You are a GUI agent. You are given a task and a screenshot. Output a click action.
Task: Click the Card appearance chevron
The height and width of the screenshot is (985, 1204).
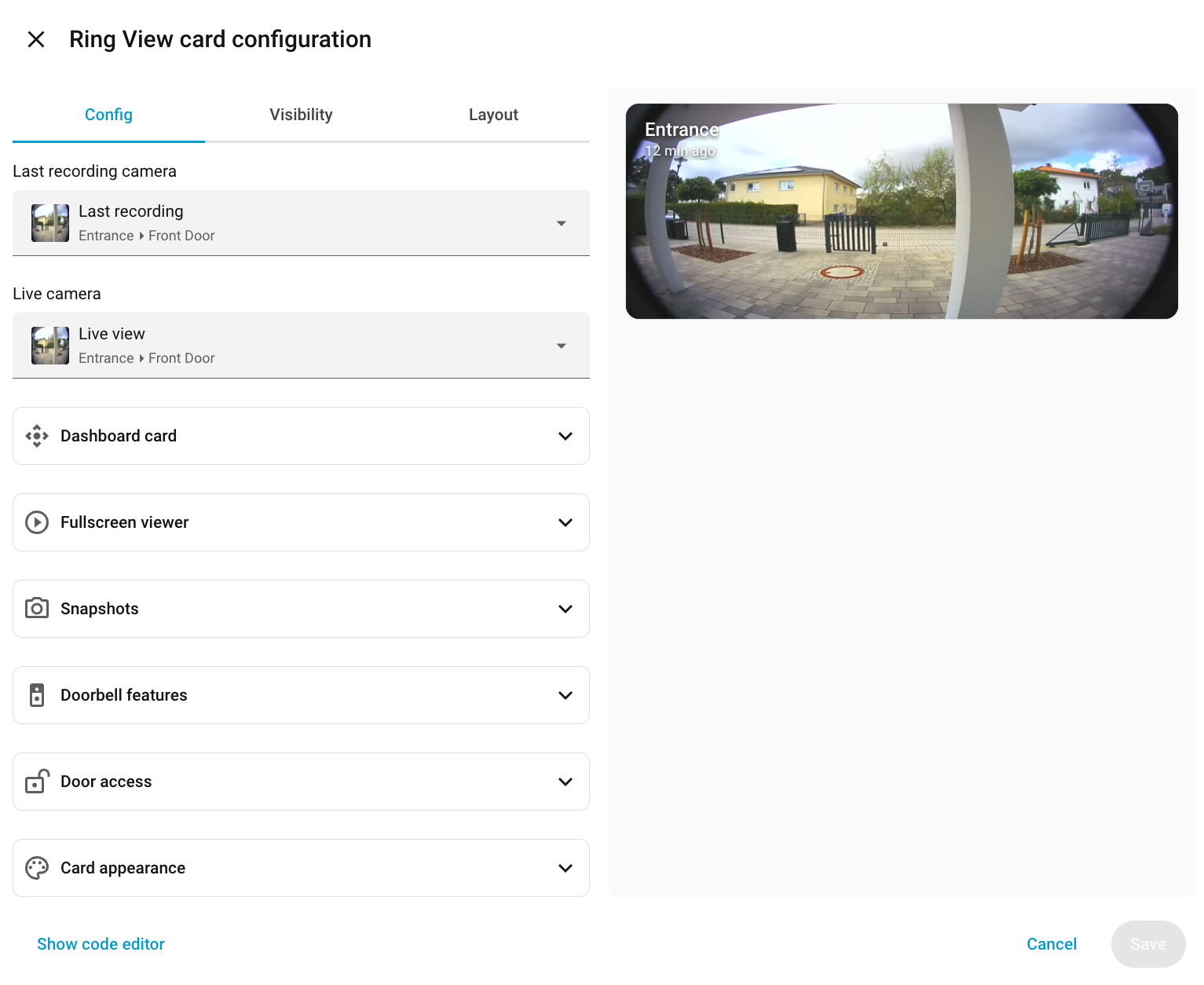coord(565,868)
